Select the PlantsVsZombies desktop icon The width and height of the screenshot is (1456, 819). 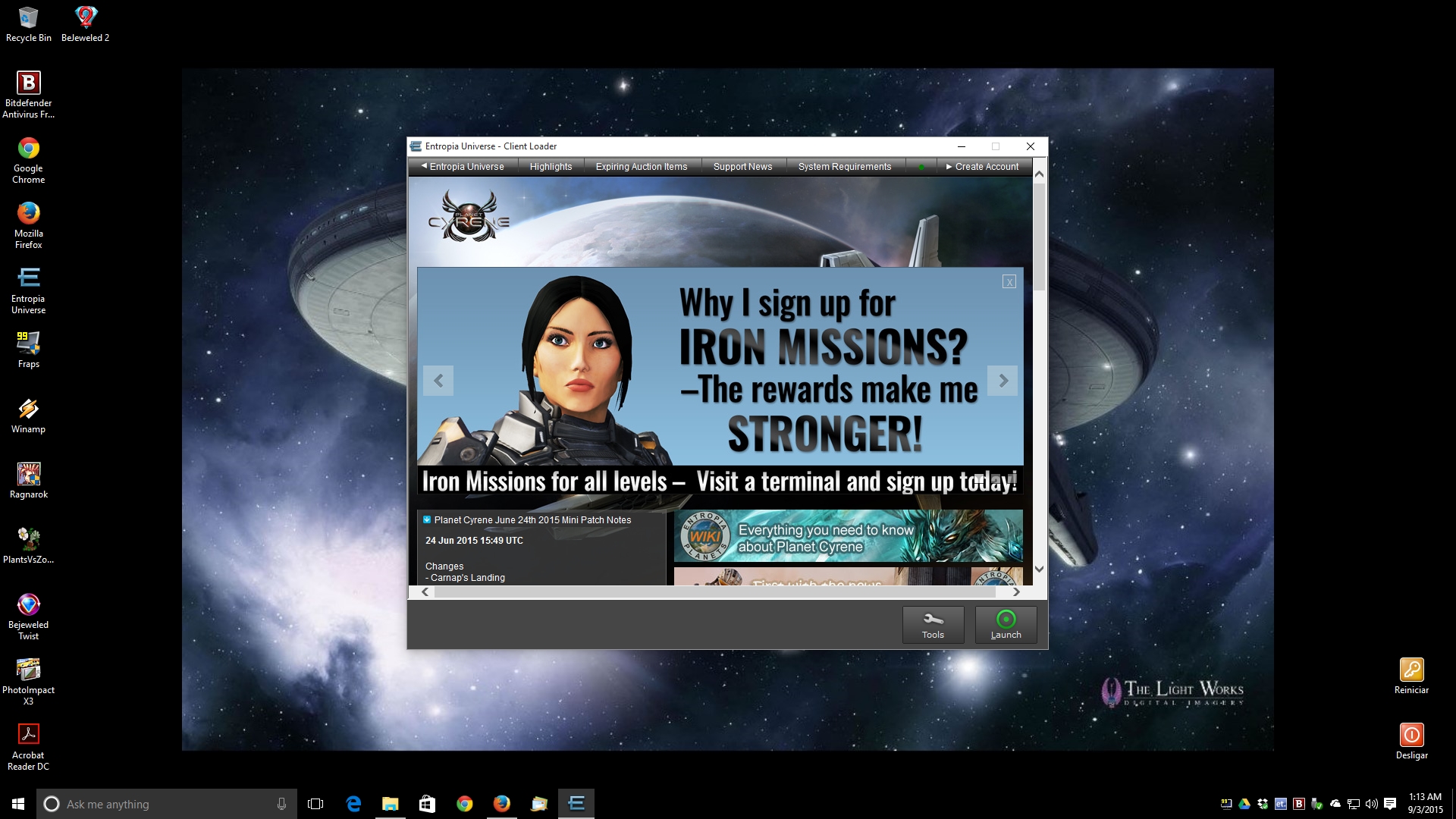[x=28, y=546]
